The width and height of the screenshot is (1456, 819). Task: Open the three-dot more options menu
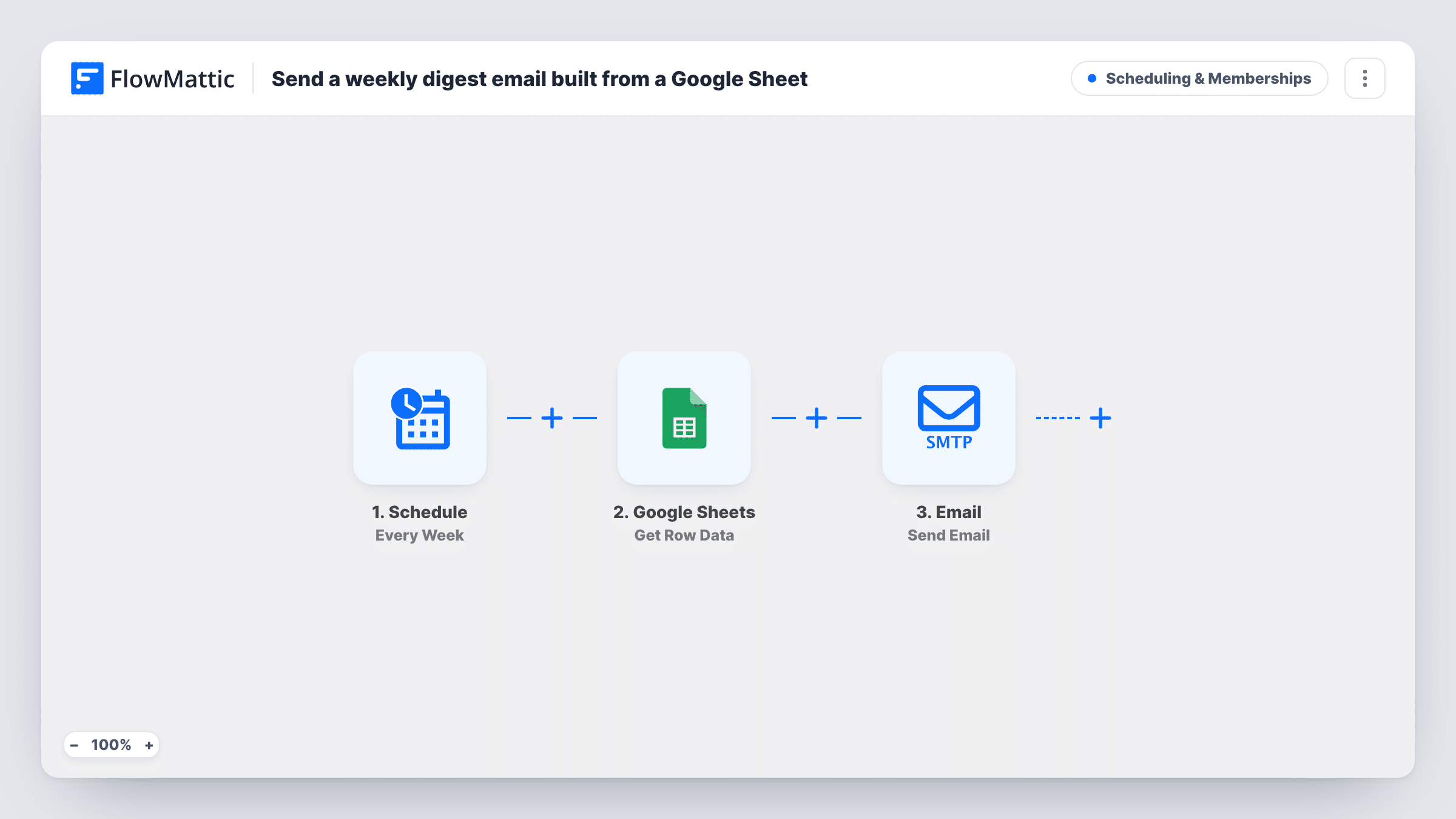(x=1365, y=78)
